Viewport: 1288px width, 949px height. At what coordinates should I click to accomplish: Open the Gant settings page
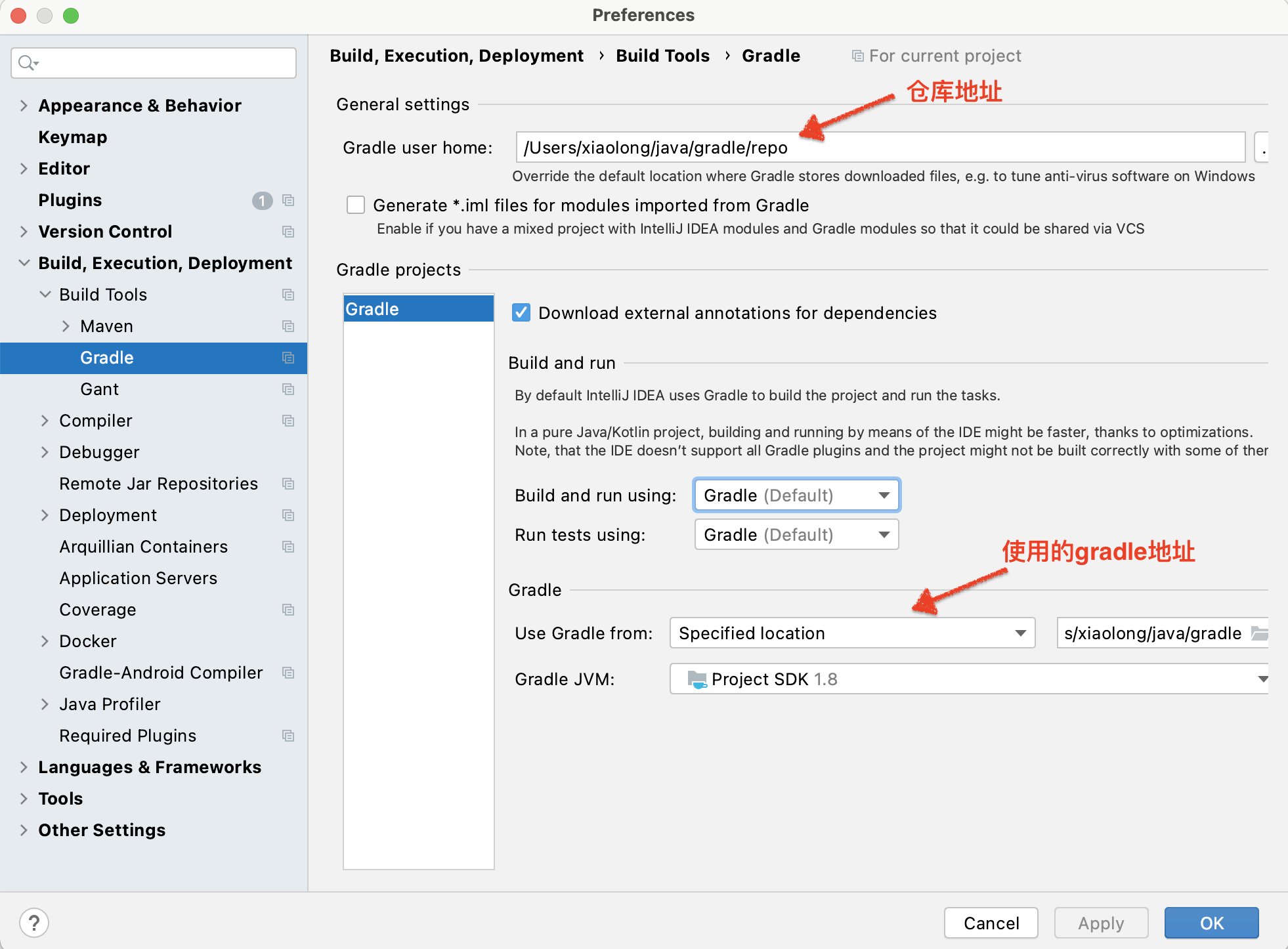tap(100, 389)
